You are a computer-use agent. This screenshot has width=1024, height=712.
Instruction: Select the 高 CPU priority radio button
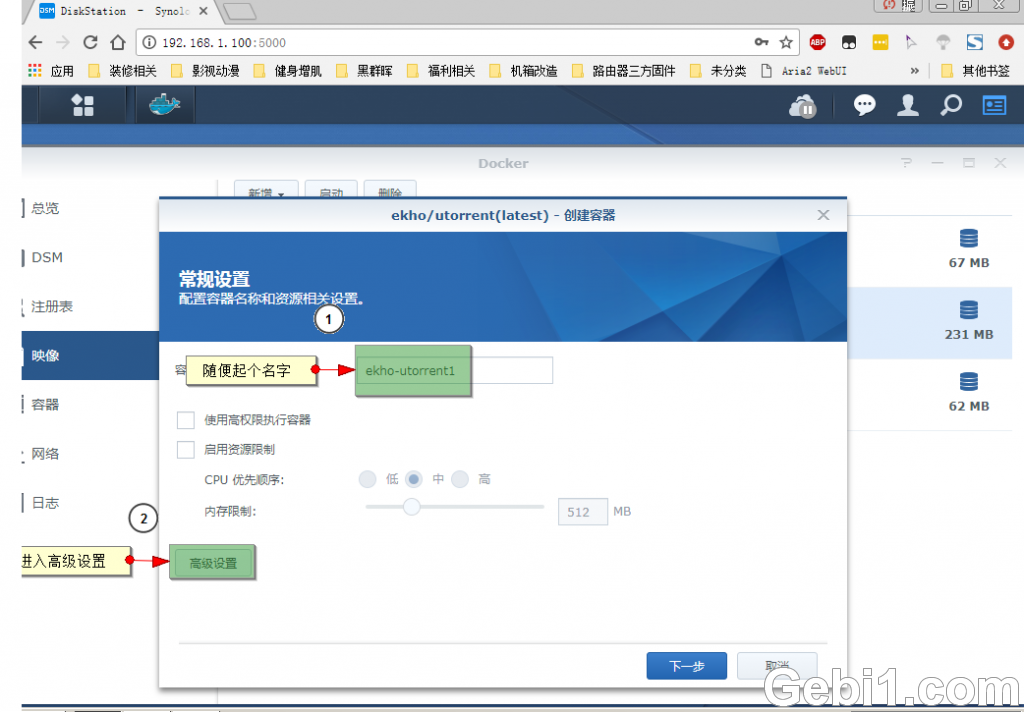461,479
